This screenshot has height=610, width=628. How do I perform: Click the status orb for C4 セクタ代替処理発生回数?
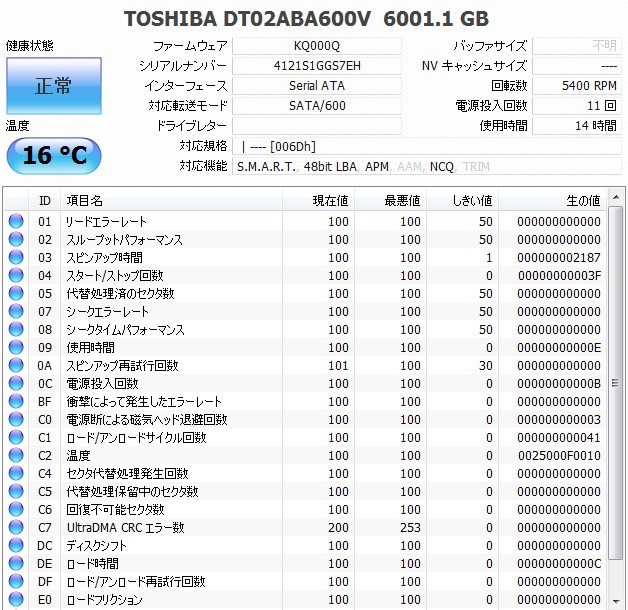pos(16,473)
